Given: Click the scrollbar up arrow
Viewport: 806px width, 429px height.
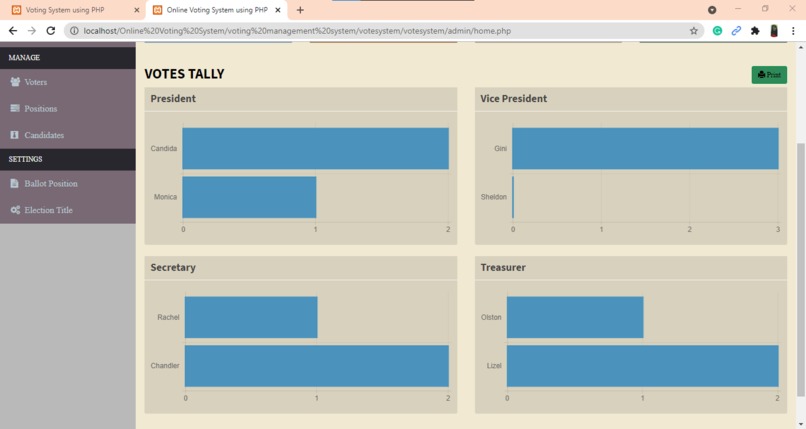Looking at the screenshot, I should click(x=800, y=47).
